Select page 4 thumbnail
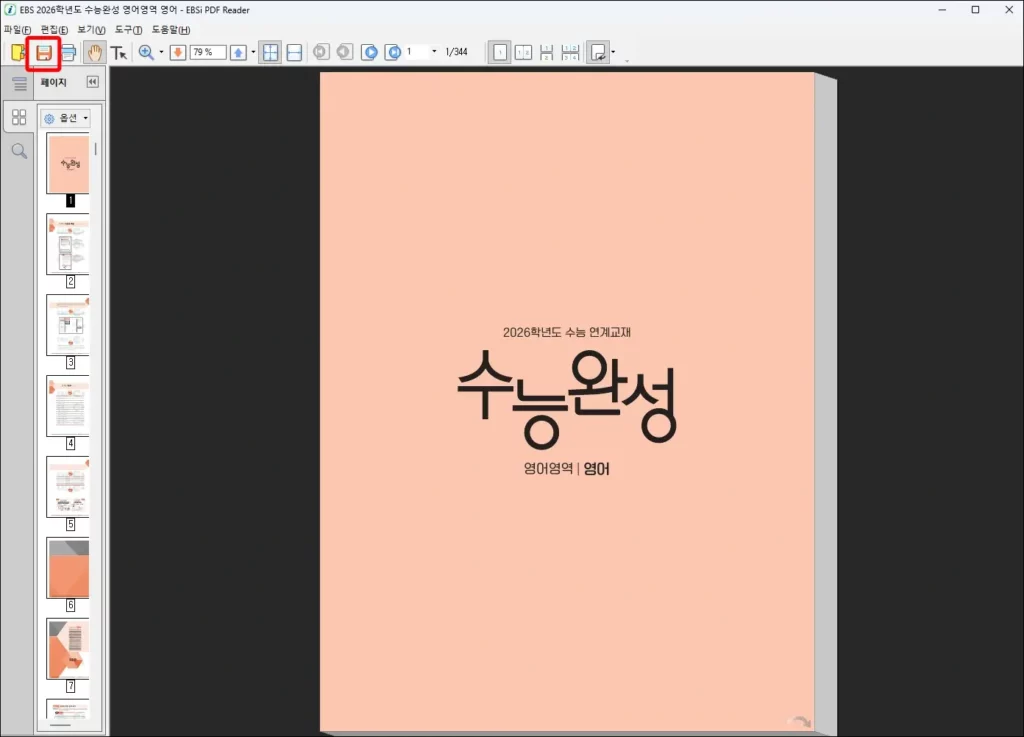The image size is (1024, 737). point(68,406)
